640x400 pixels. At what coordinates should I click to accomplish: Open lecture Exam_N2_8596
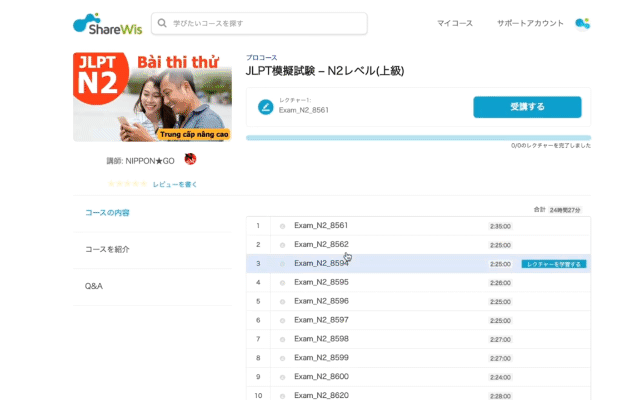tap(321, 301)
